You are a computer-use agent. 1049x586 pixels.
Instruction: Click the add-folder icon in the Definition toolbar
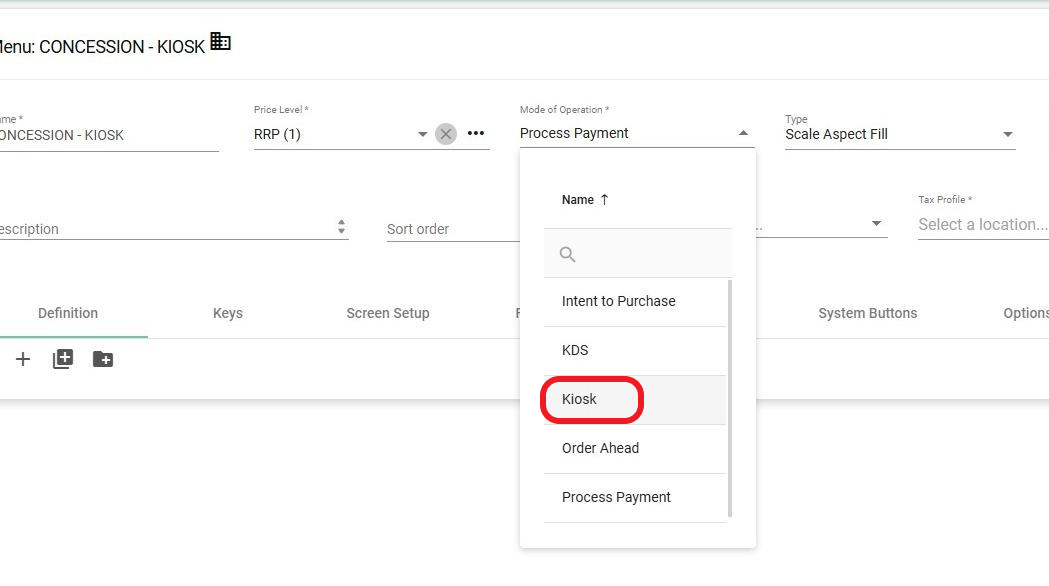(x=102, y=359)
